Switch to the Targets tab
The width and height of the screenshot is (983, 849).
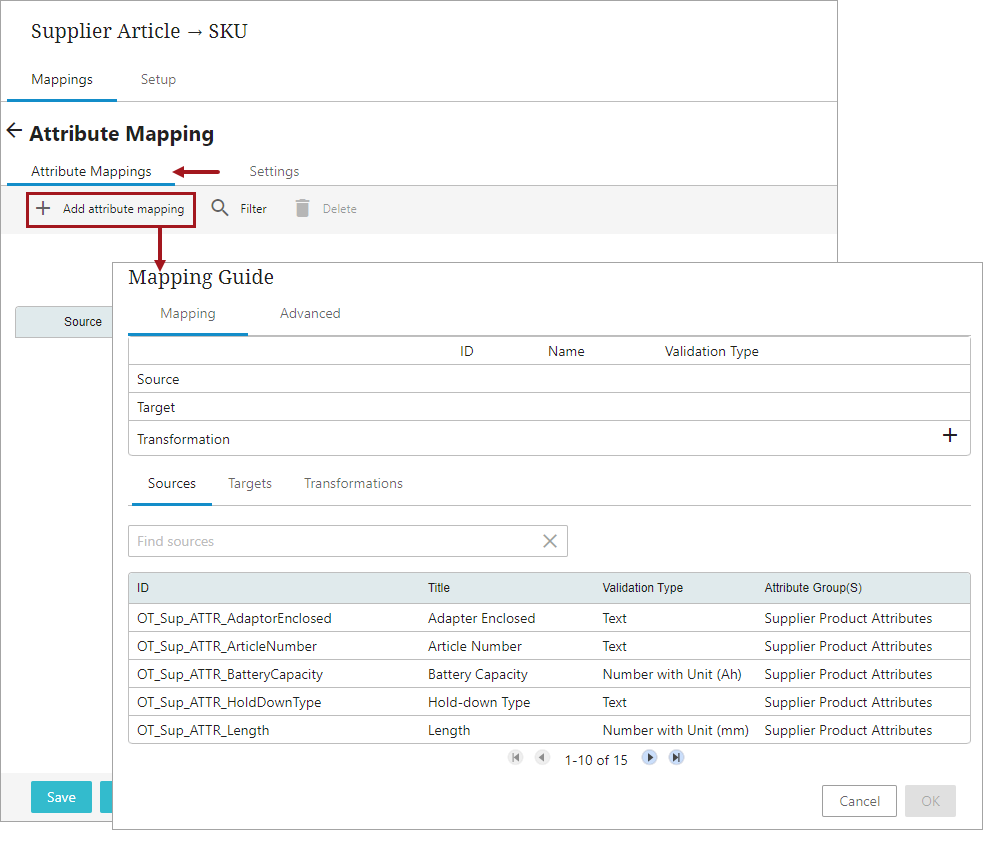click(x=250, y=483)
